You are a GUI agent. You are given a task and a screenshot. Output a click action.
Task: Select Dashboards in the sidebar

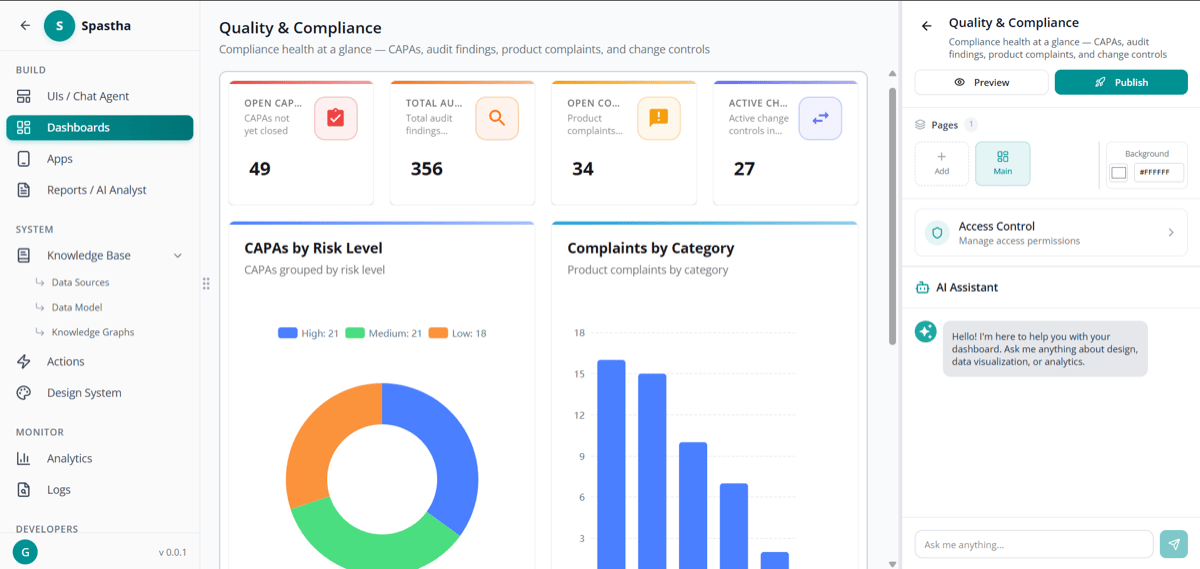pyautogui.click(x=99, y=127)
